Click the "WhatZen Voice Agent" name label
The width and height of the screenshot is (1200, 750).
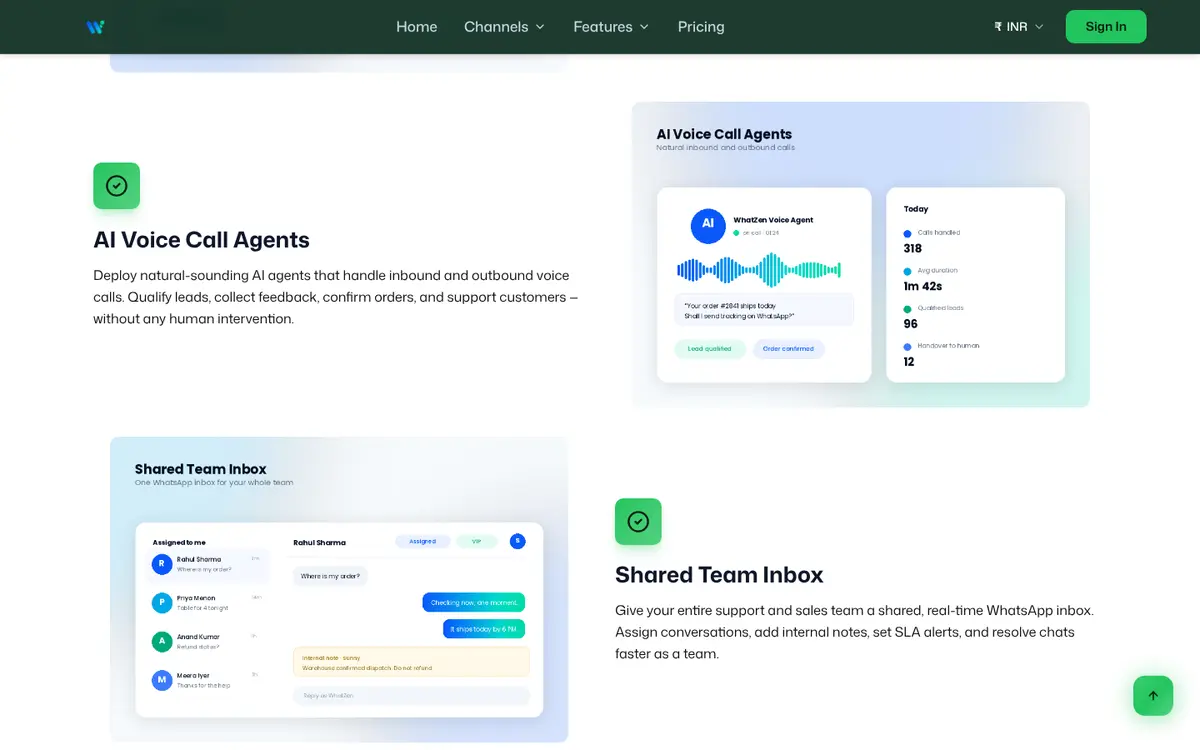tap(773, 220)
